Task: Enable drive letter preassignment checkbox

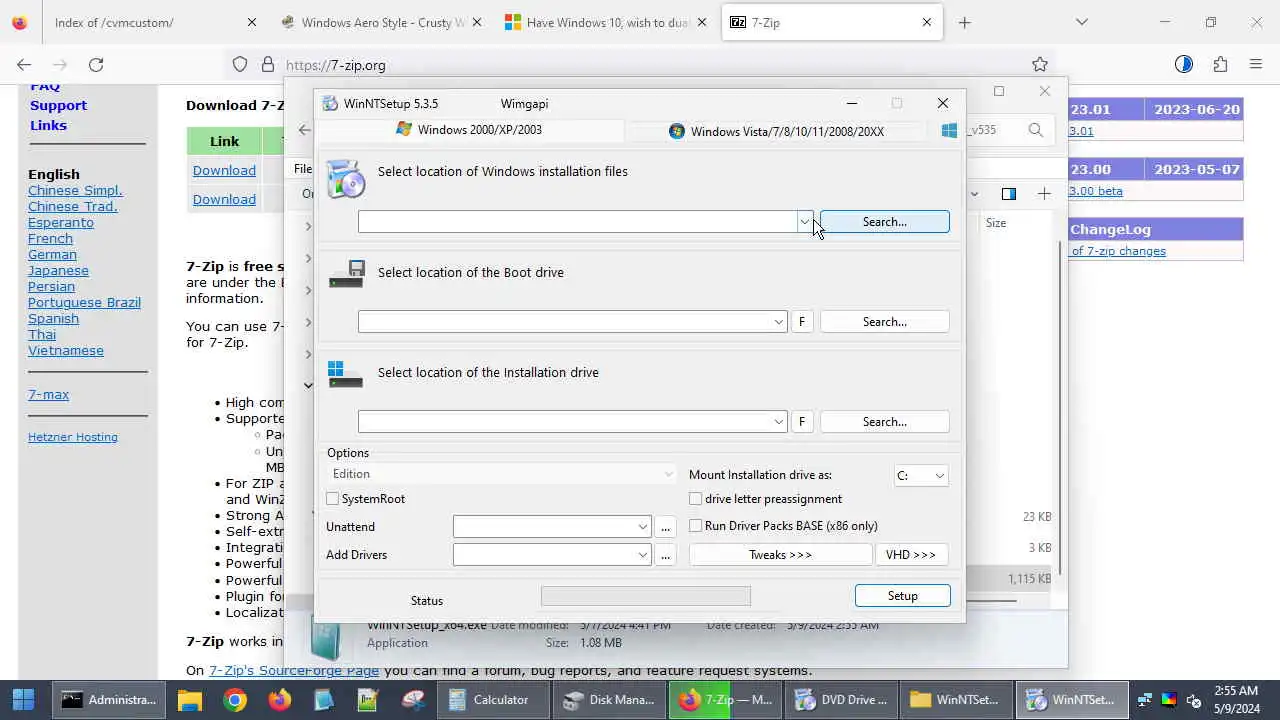Action: (696, 499)
